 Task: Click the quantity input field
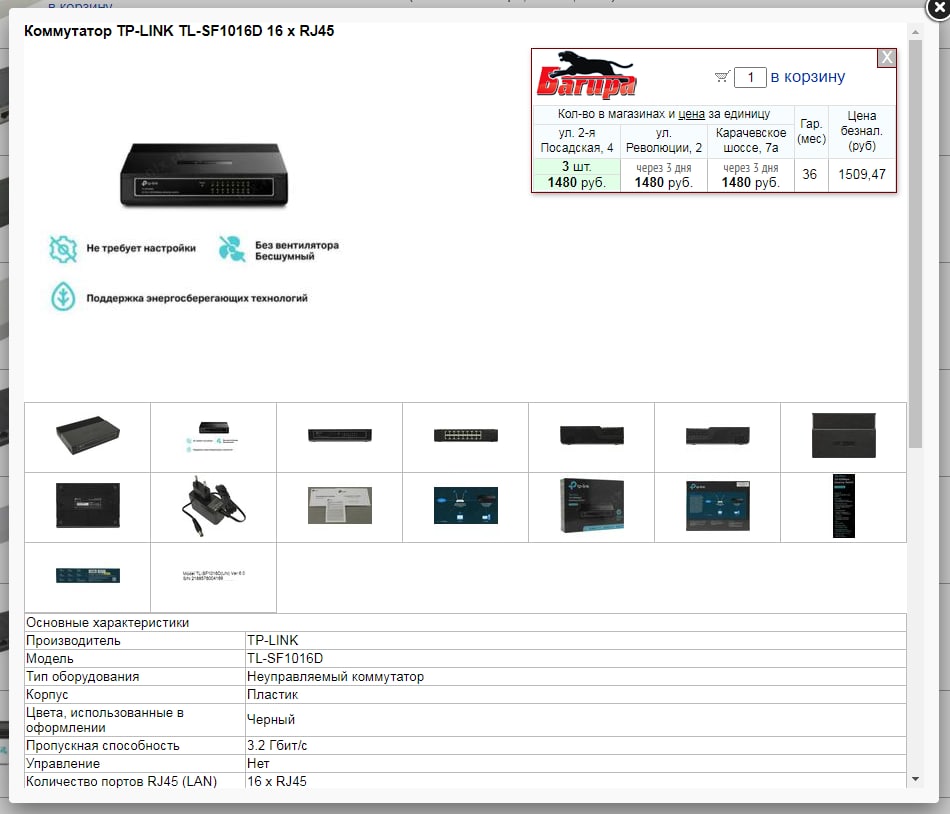[x=750, y=77]
